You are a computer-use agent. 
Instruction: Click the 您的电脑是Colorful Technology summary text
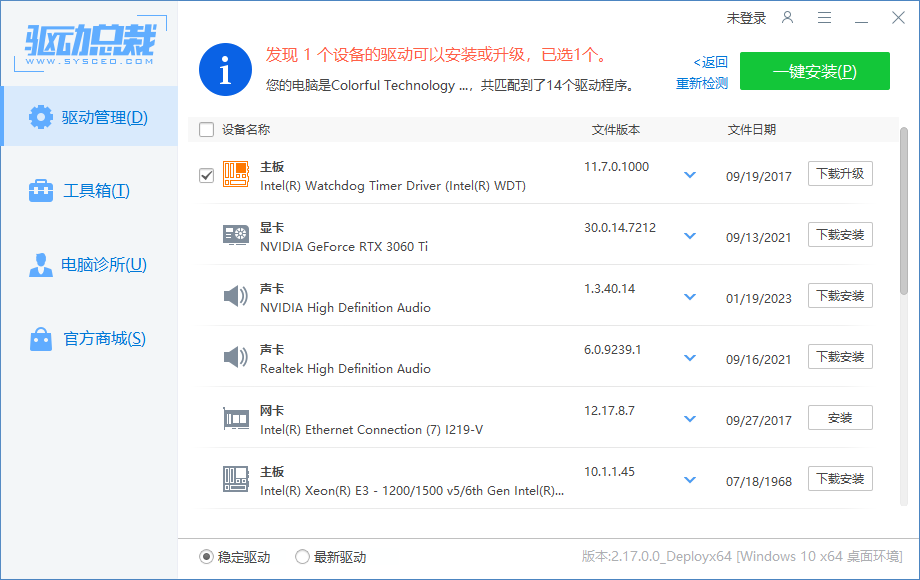coord(451,86)
